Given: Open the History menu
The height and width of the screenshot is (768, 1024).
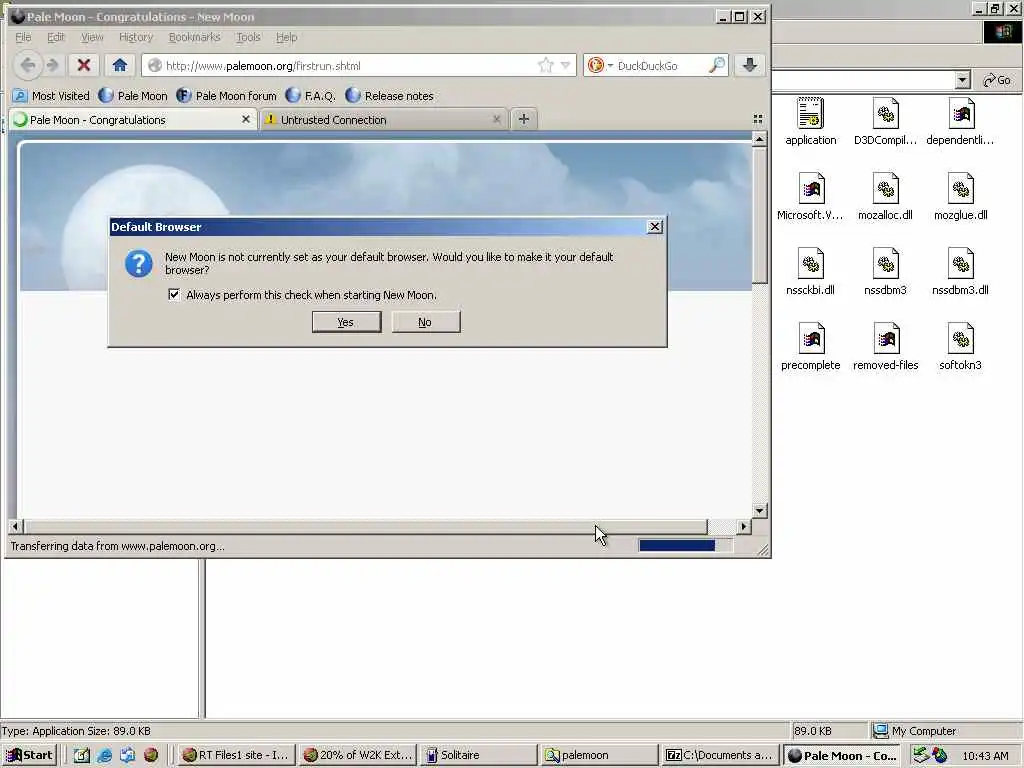Looking at the screenshot, I should [136, 37].
